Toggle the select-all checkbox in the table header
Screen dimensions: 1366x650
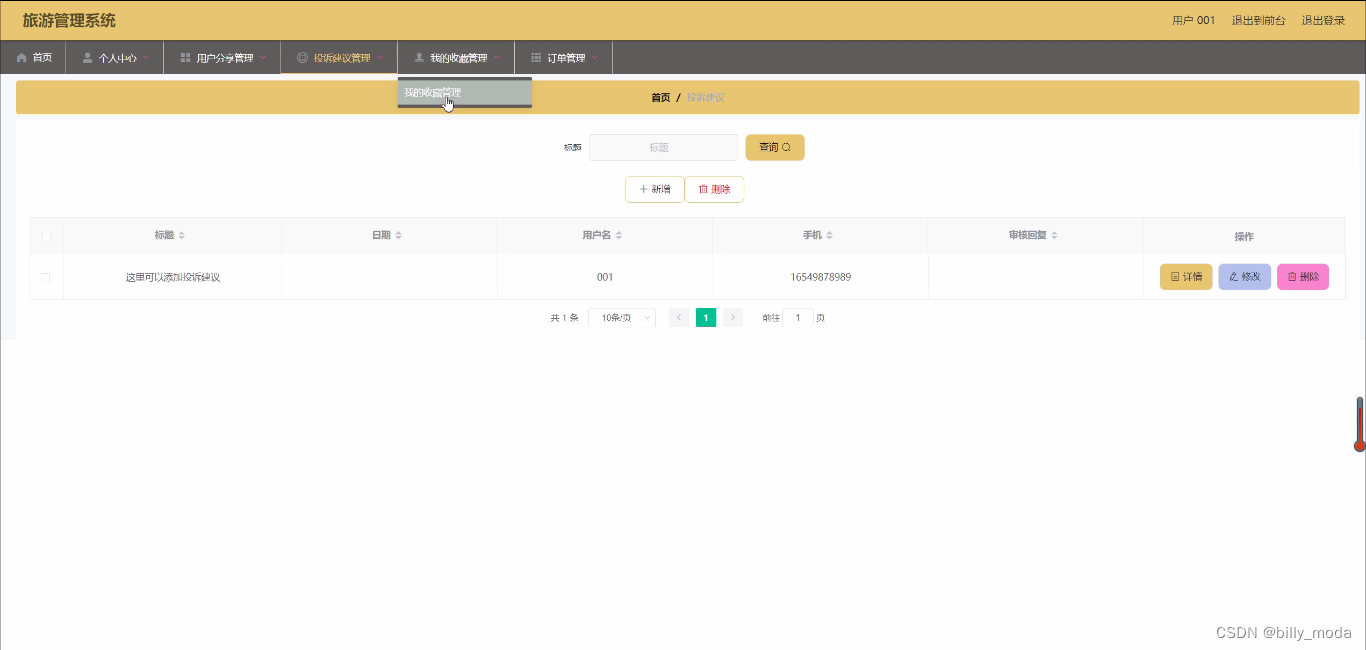click(x=46, y=236)
